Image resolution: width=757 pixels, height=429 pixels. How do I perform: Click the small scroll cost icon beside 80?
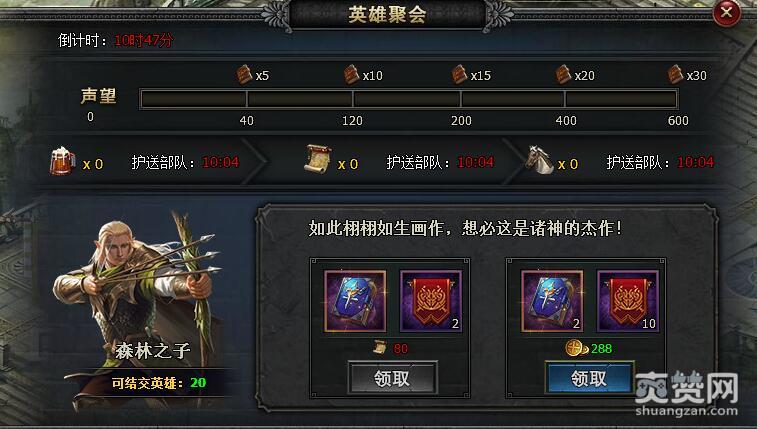click(x=380, y=347)
